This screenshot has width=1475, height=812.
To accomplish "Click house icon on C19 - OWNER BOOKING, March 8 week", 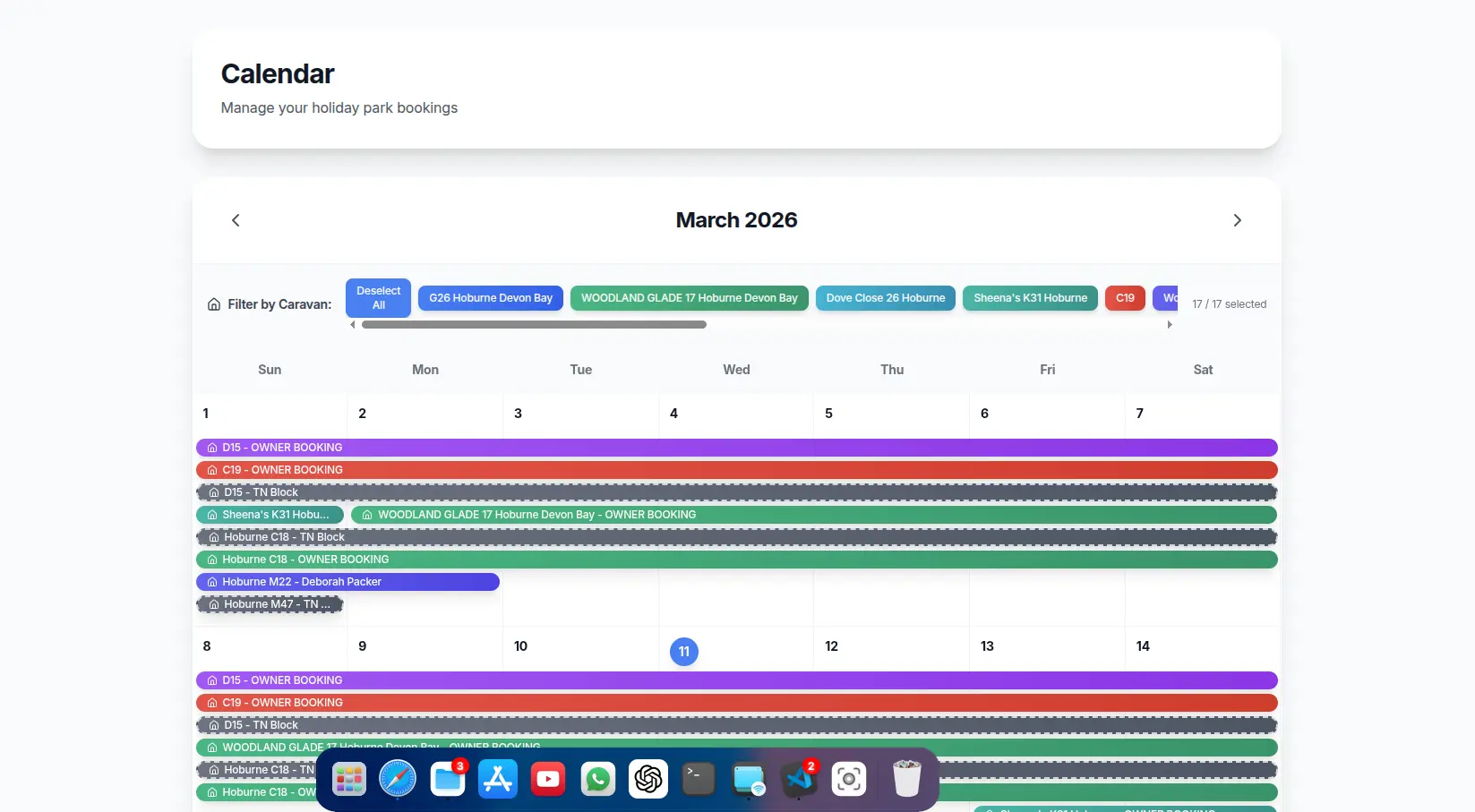I will coord(212,703).
